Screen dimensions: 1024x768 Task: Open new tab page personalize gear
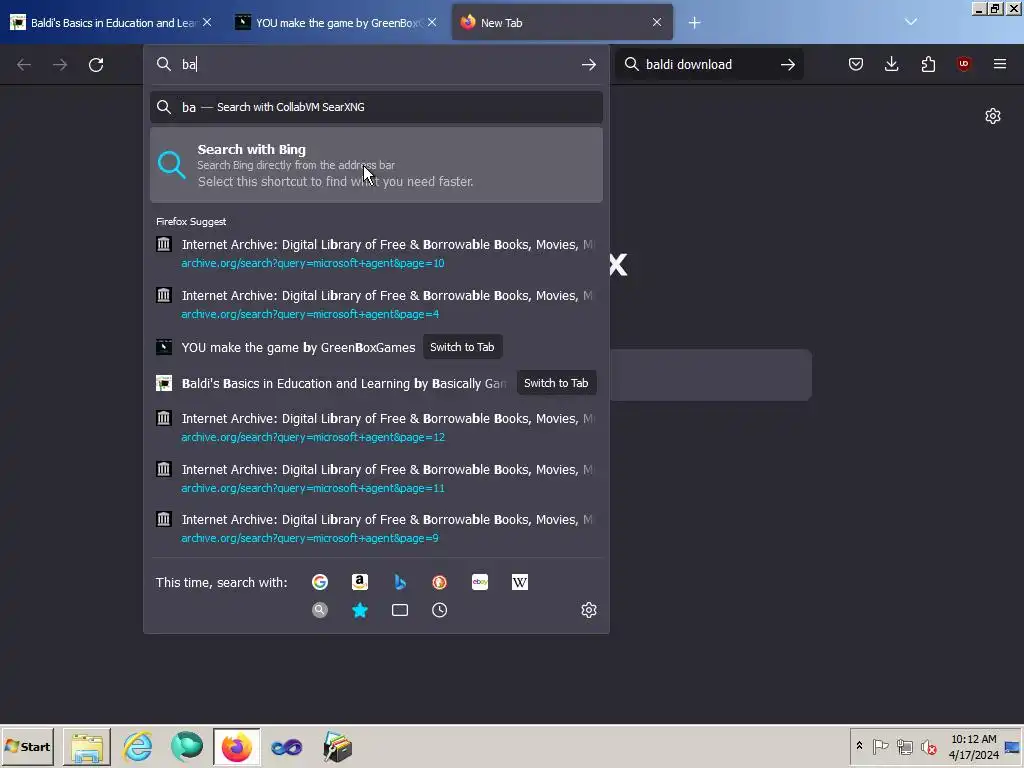993,116
